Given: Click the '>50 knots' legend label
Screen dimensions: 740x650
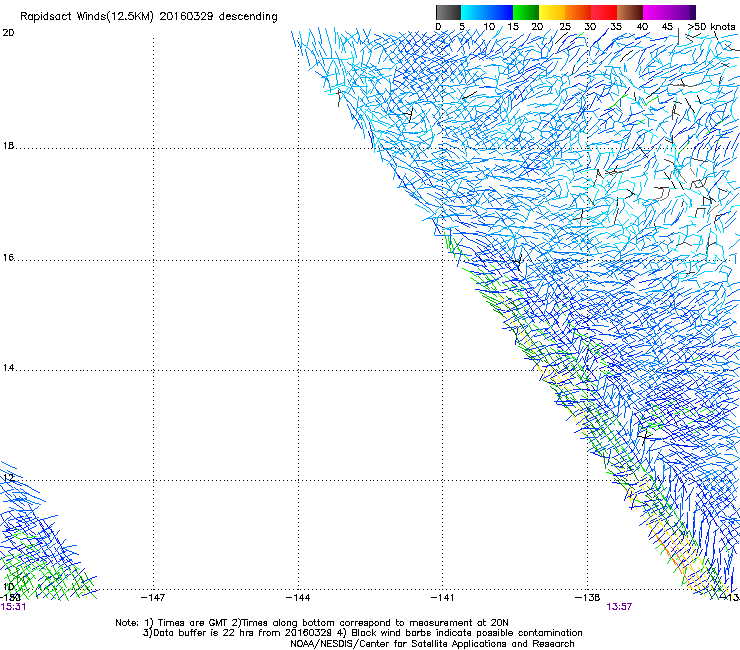Looking at the screenshot, I should point(711,27).
